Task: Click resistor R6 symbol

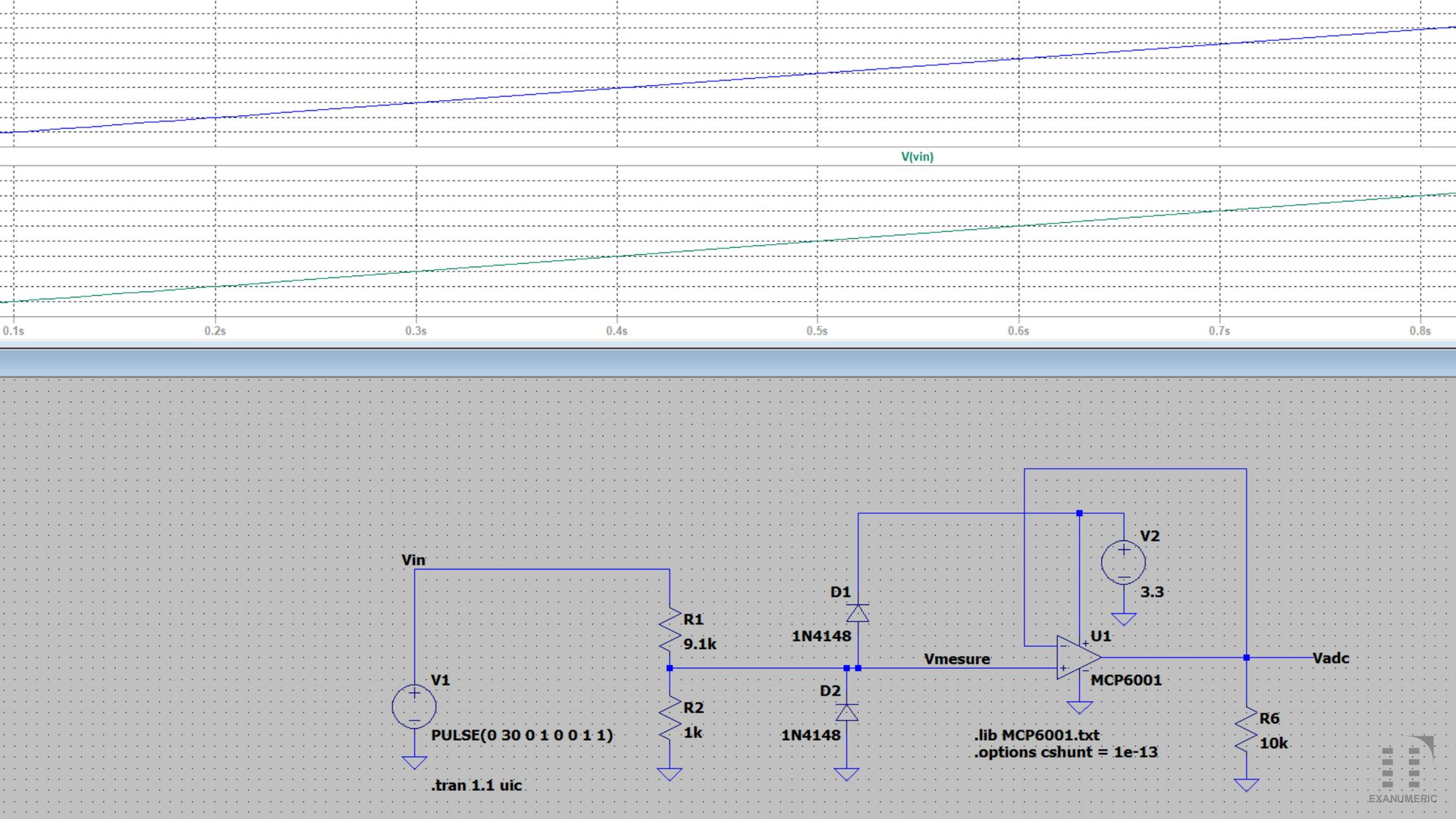Action: coord(1246,730)
